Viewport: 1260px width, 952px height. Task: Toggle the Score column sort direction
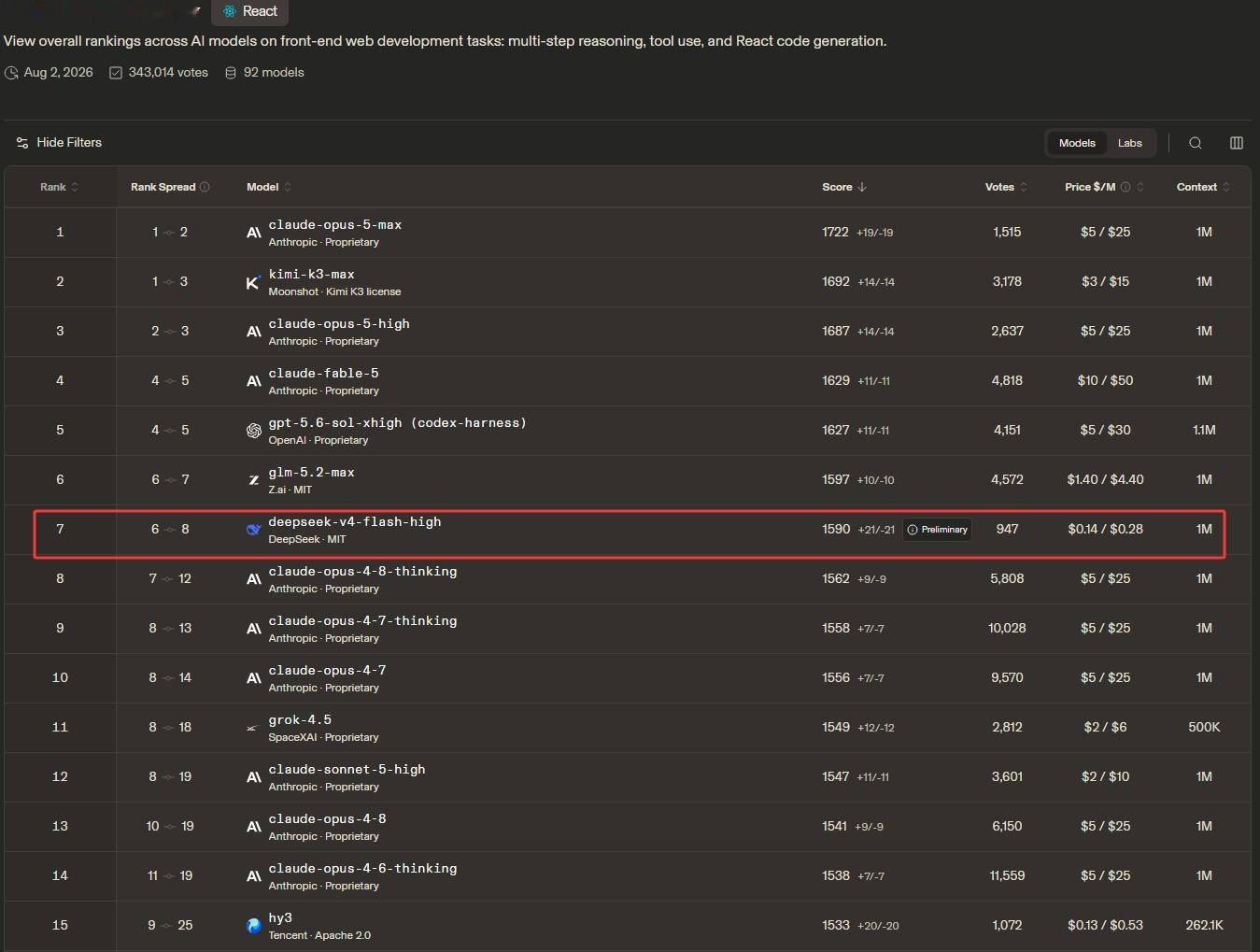click(x=844, y=187)
